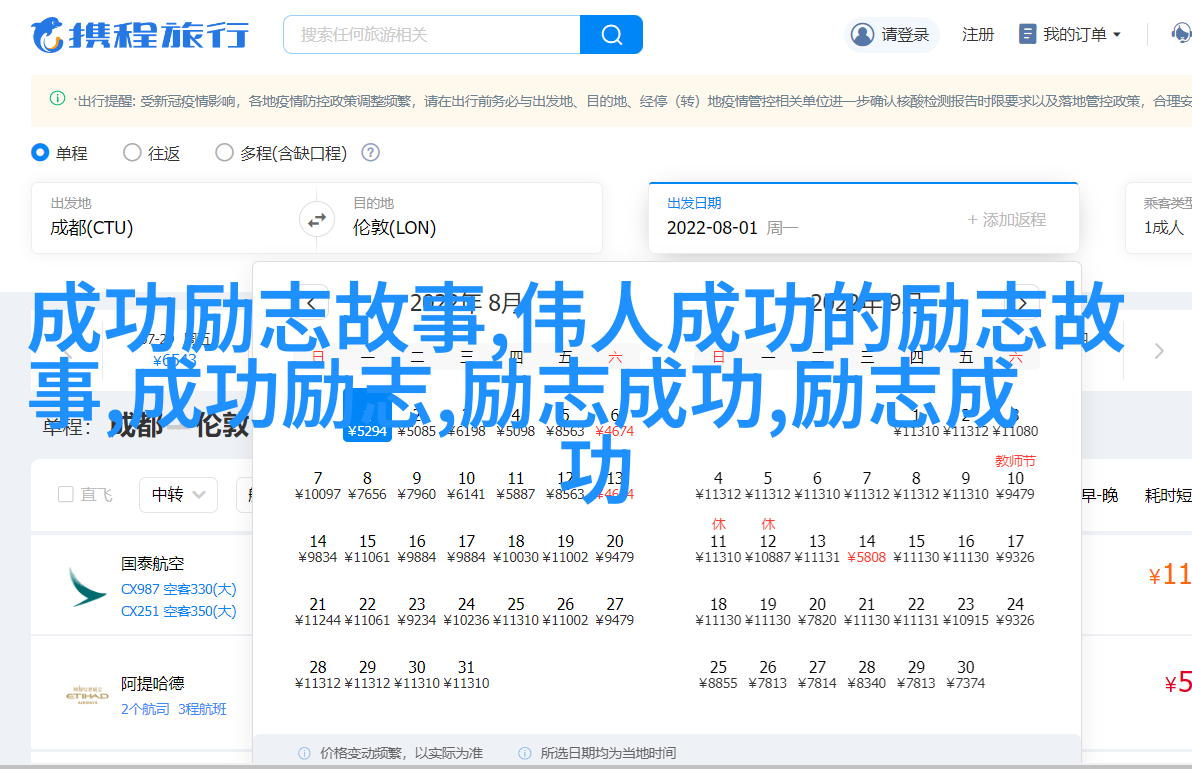Image resolution: width=1192 pixels, height=769 pixels.
Task: Click the search box for travel queries
Action: pyautogui.click(x=432, y=35)
